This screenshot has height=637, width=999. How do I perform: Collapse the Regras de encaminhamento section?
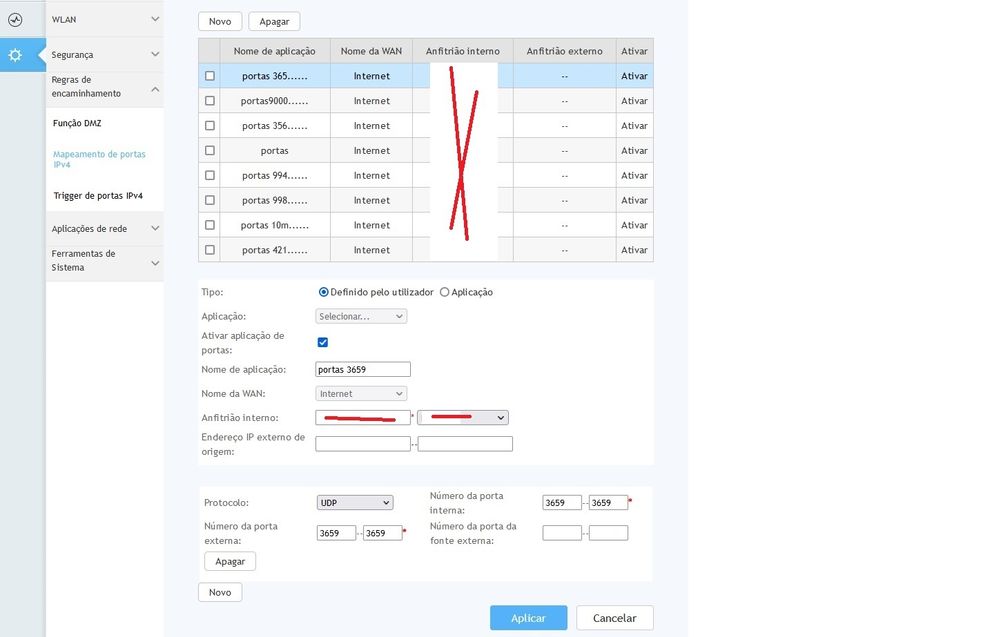pos(105,87)
